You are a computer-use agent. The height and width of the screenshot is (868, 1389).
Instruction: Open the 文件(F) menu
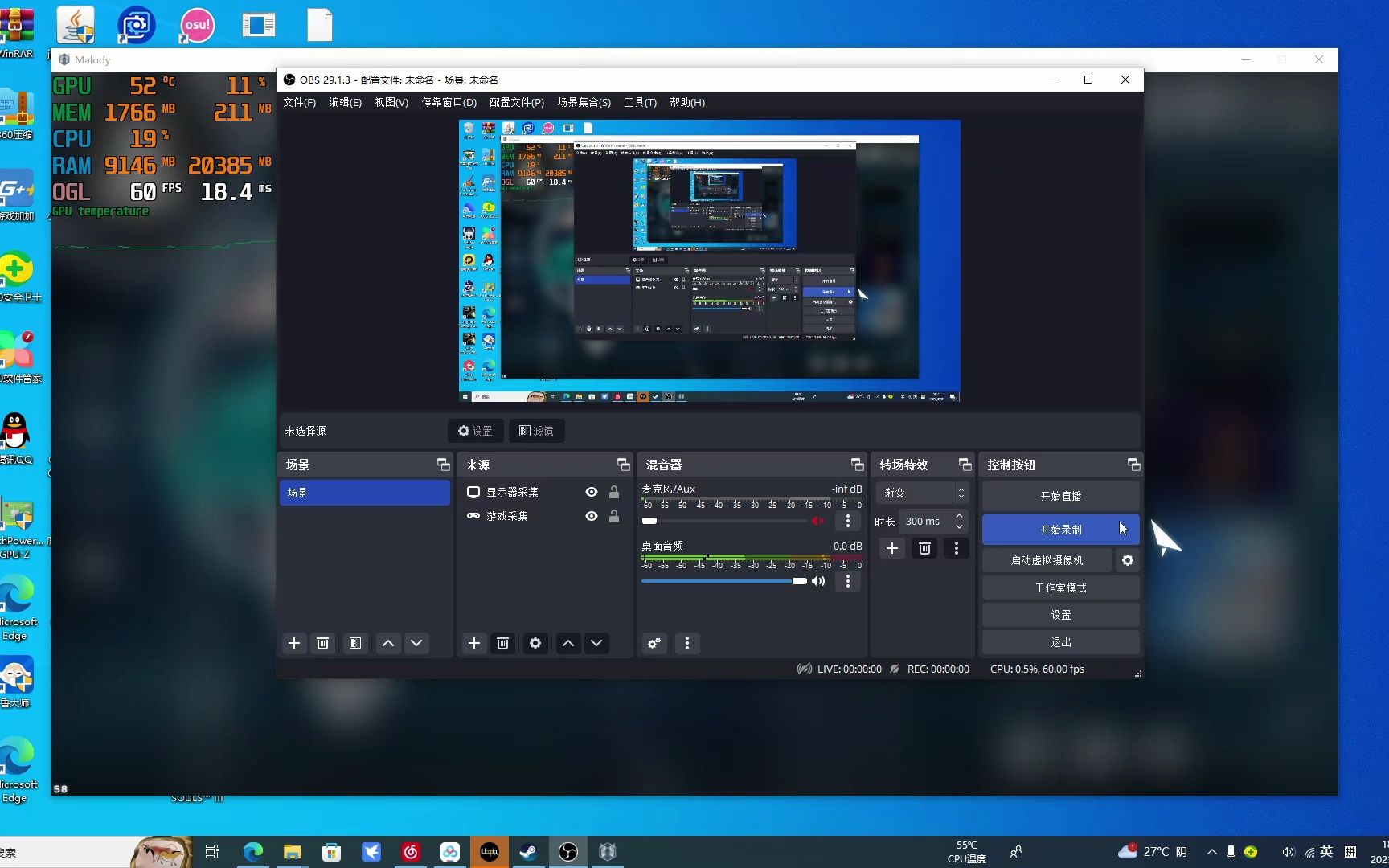(299, 102)
